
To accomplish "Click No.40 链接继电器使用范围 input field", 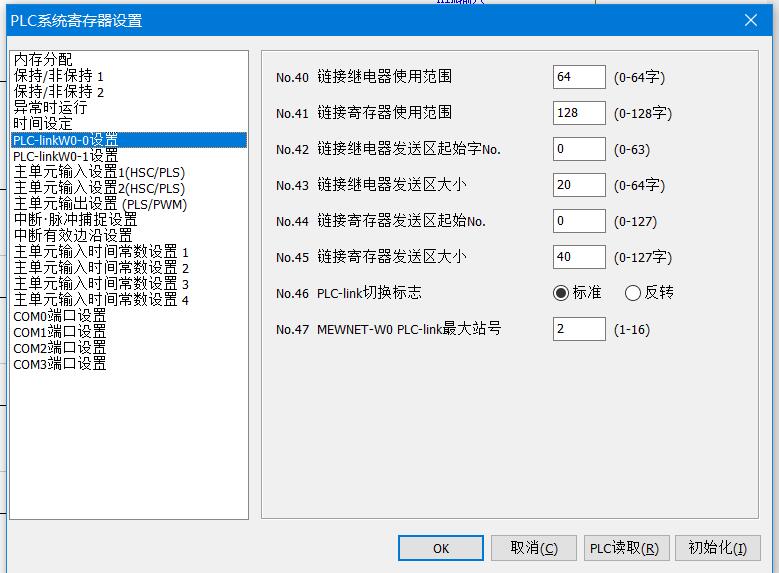I will 578,77.
